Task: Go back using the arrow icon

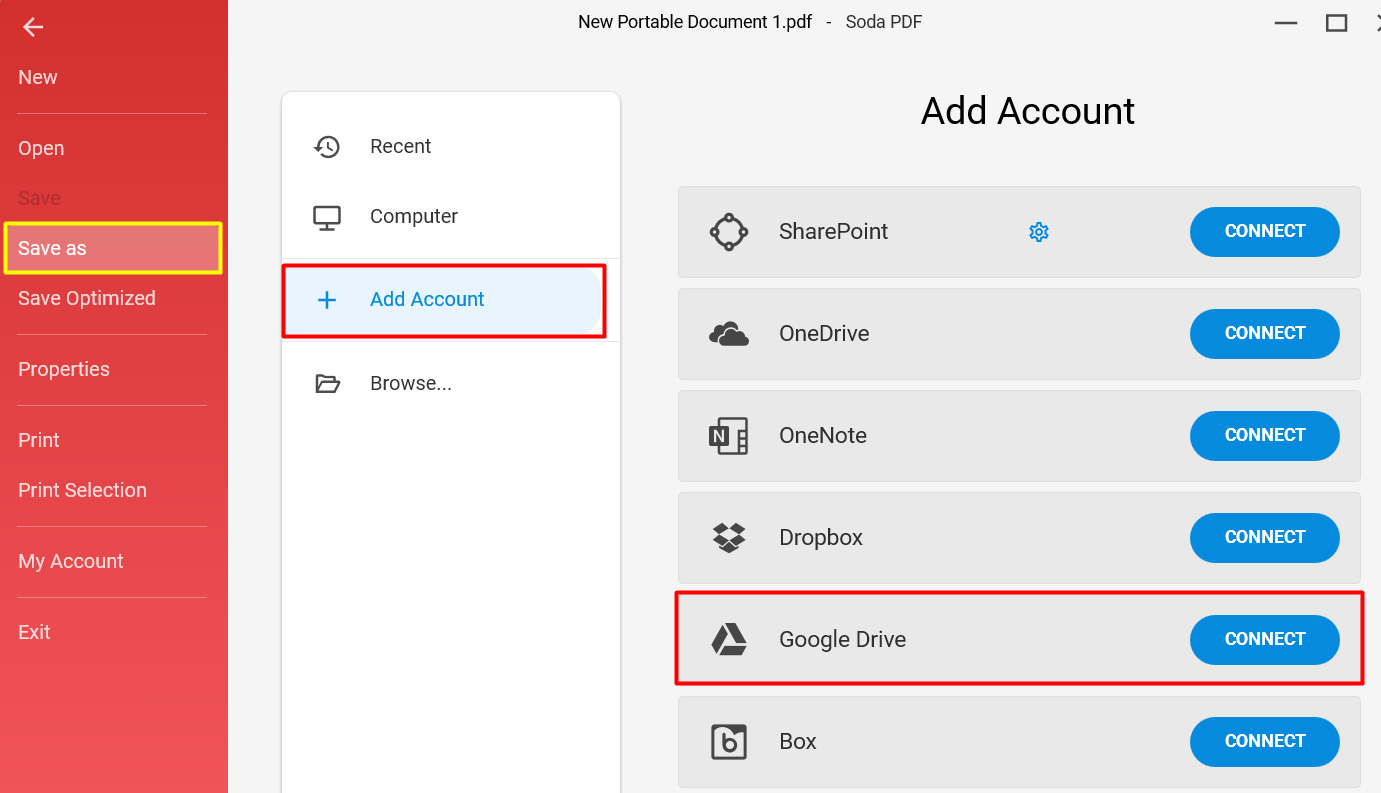Action: click(x=33, y=27)
